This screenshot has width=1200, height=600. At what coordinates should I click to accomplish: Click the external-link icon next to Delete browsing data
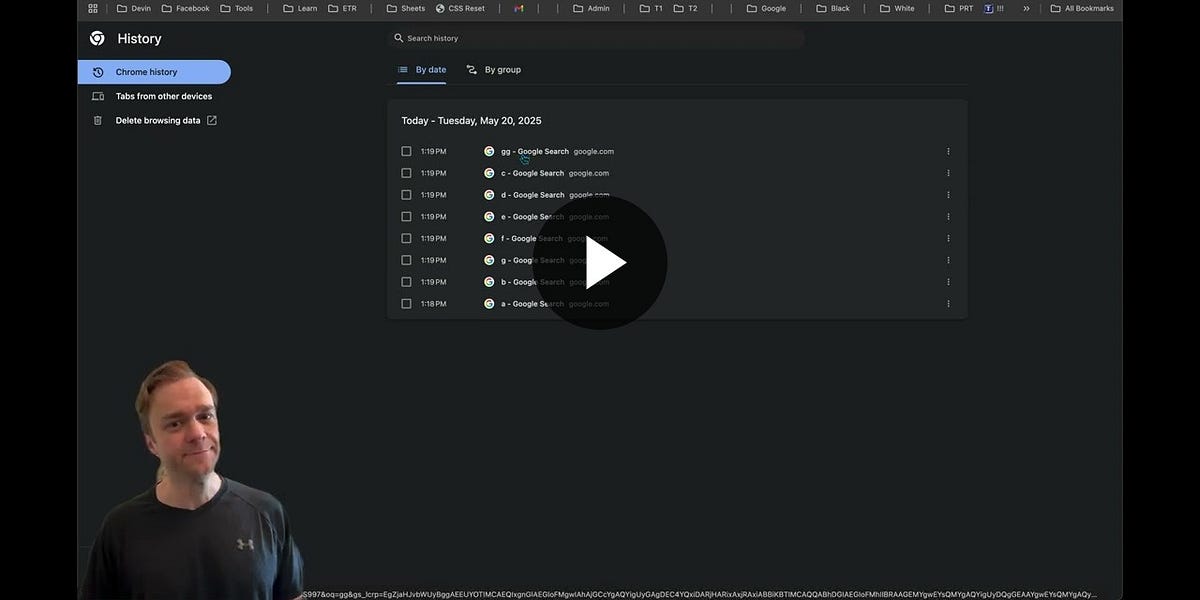click(x=211, y=120)
